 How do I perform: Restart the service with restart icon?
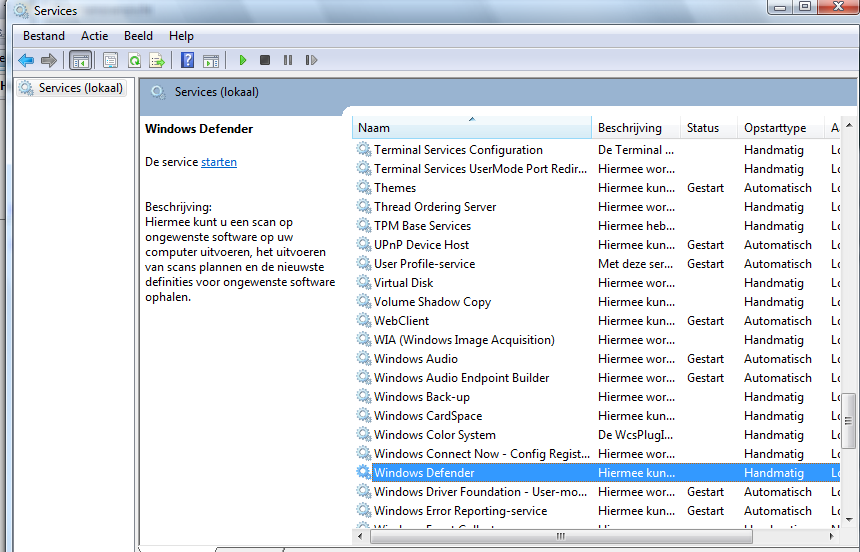pyautogui.click(x=311, y=60)
